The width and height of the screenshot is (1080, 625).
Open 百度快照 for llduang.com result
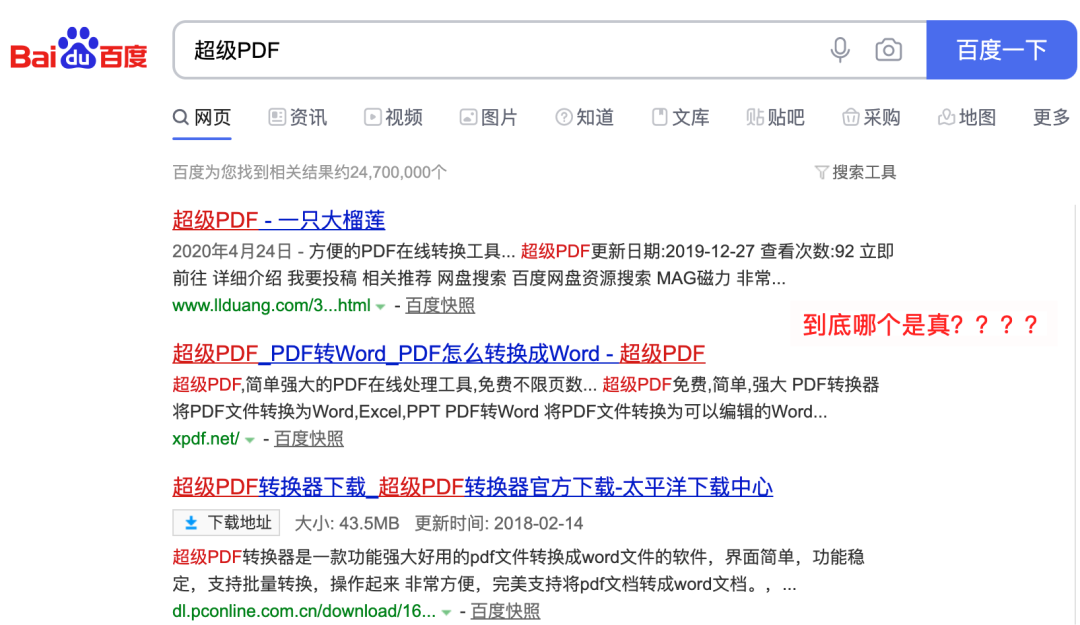(439, 305)
